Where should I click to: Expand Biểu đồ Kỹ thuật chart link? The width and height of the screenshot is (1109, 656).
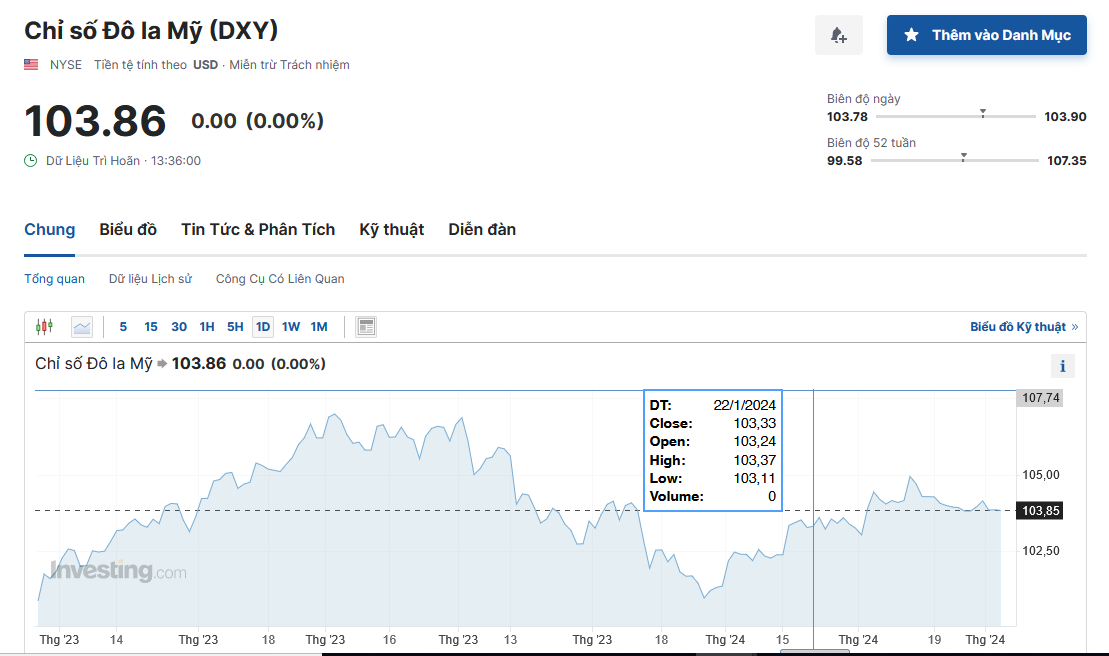point(1023,327)
